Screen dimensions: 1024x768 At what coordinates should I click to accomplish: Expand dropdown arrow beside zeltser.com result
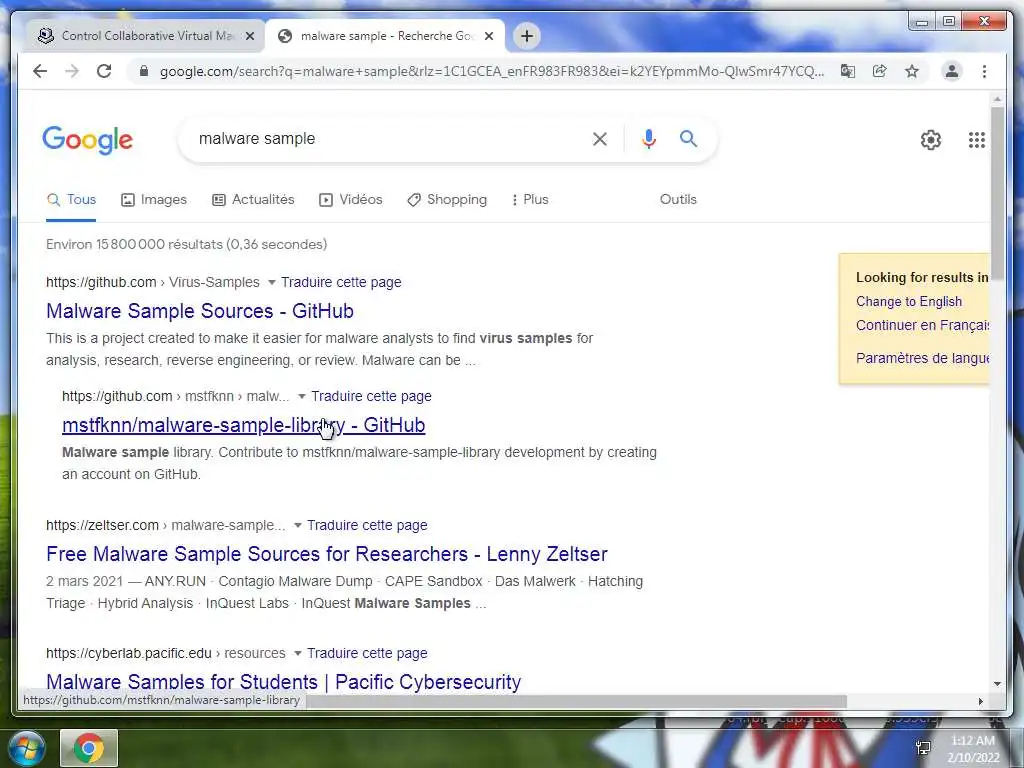point(298,525)
